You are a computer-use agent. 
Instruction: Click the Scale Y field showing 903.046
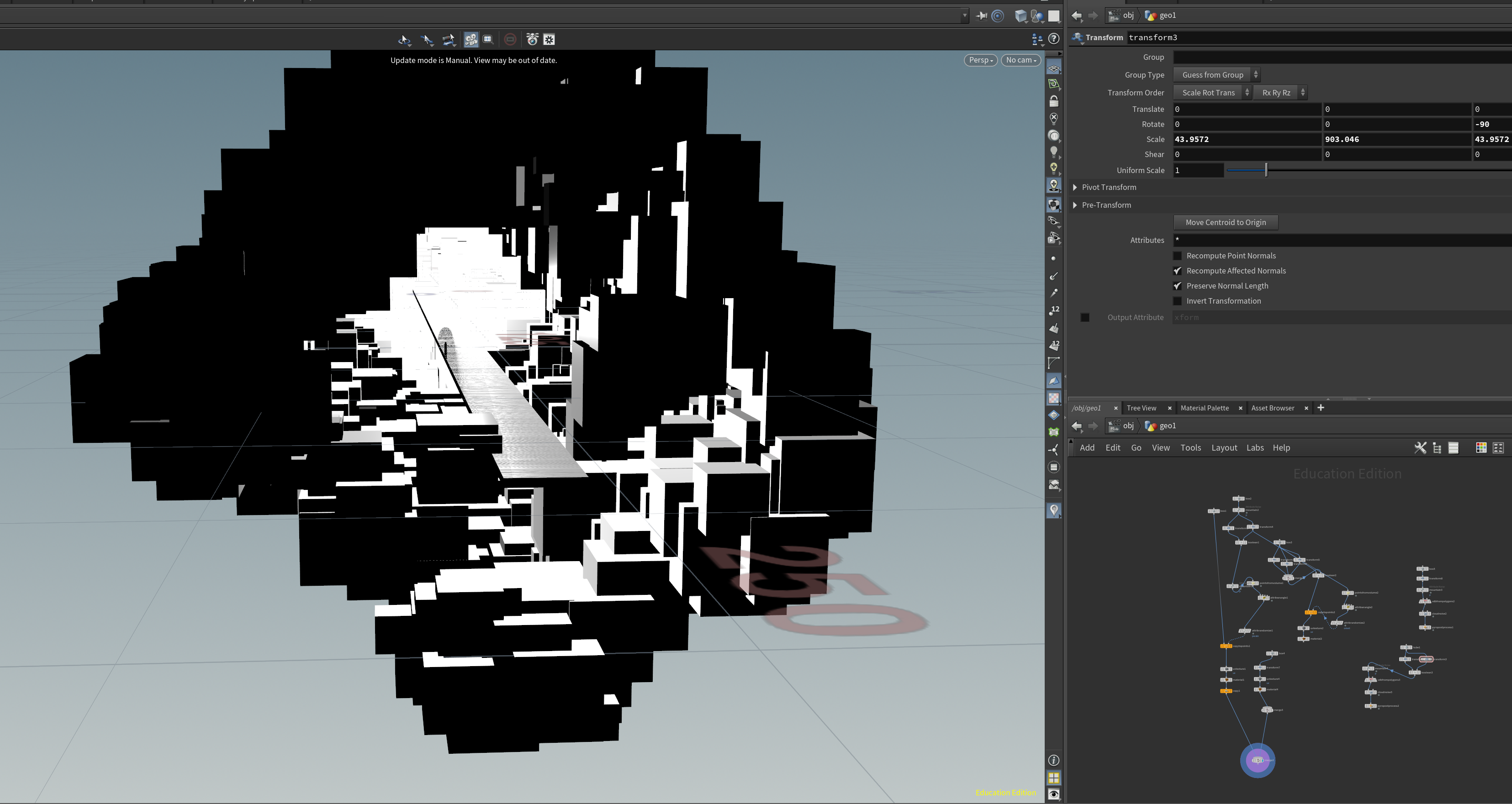click(x=1397, y=139)
